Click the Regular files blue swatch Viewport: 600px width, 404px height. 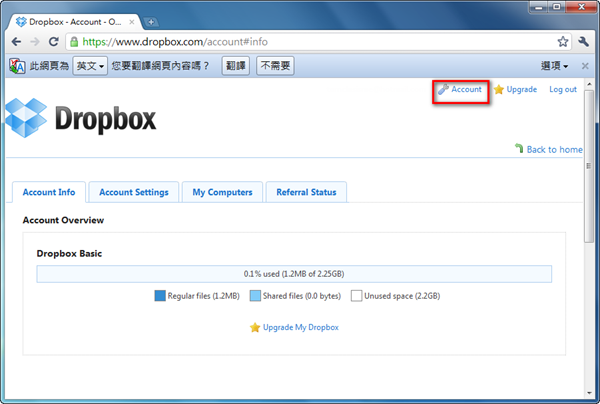(x=160, y=296)
